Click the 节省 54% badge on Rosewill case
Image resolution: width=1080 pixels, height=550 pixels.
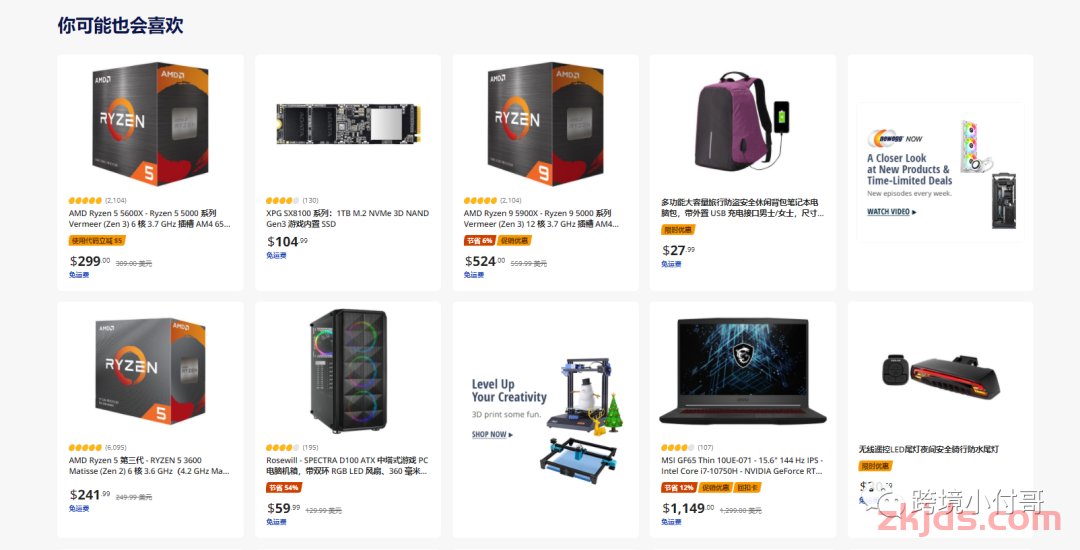[284, 488]
